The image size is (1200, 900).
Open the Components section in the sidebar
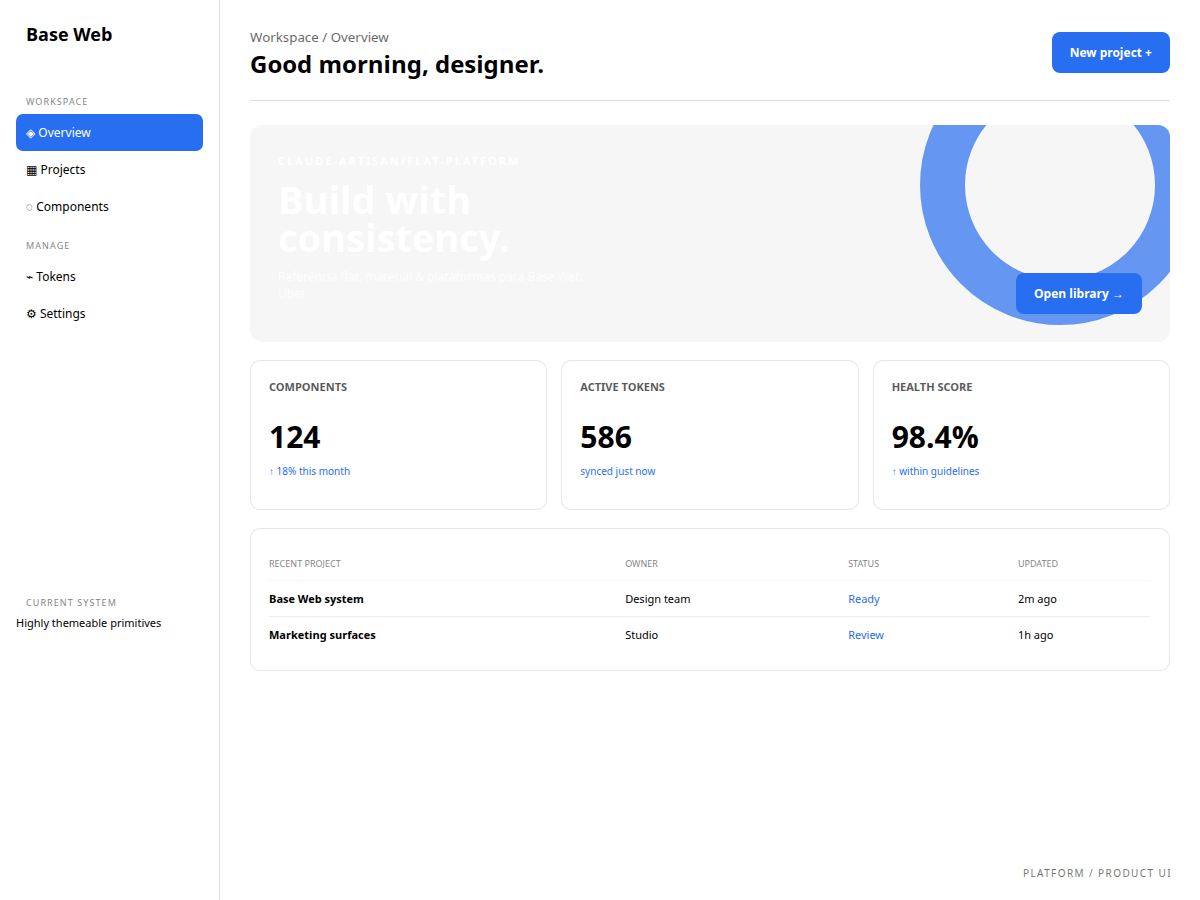click(x=109, y=206)
